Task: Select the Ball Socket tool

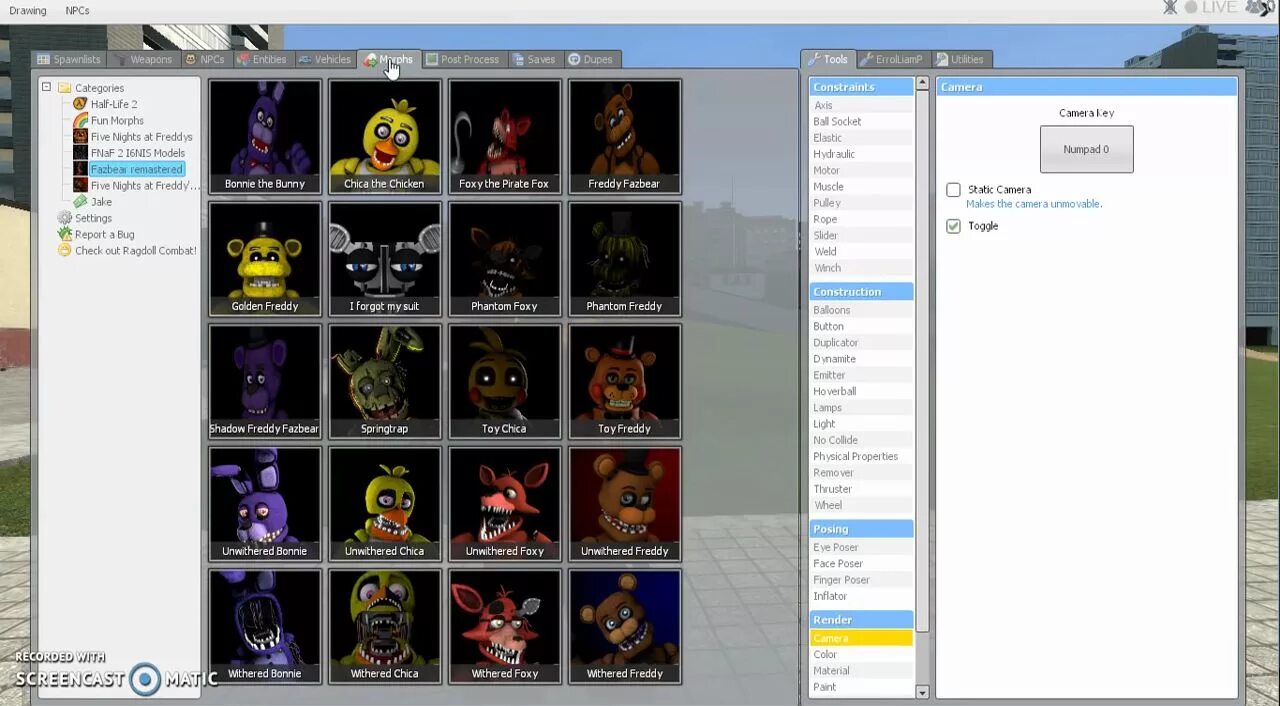Action: [861, 121]
